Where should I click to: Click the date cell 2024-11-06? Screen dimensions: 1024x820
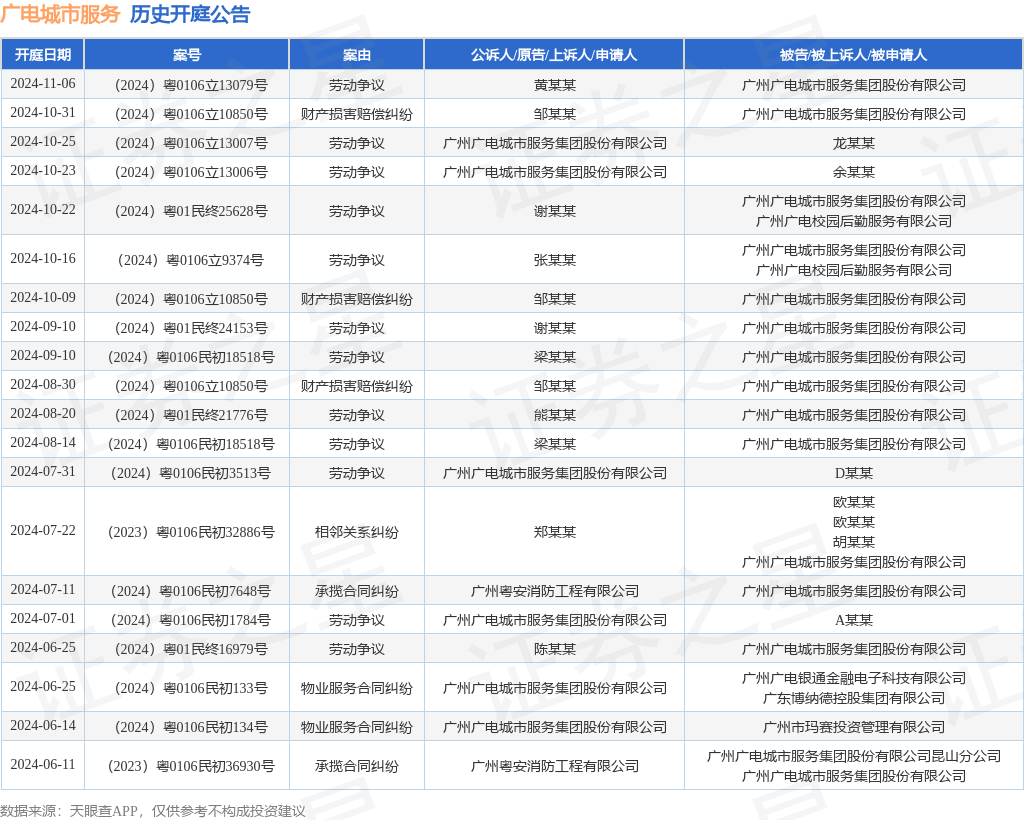tap(42, 84)
